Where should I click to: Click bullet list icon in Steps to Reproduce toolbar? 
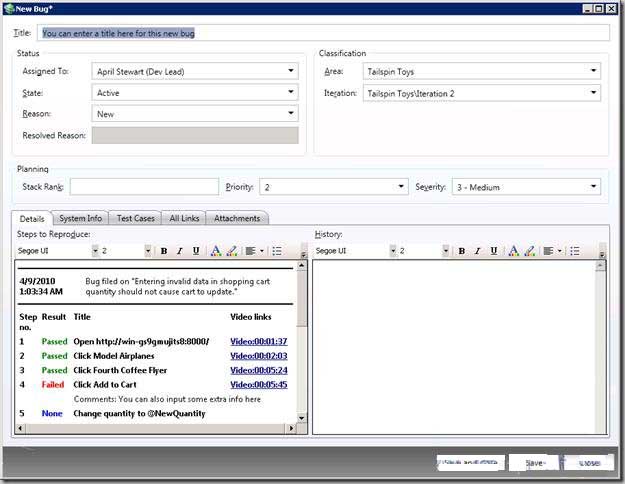[x=277, y=251]
